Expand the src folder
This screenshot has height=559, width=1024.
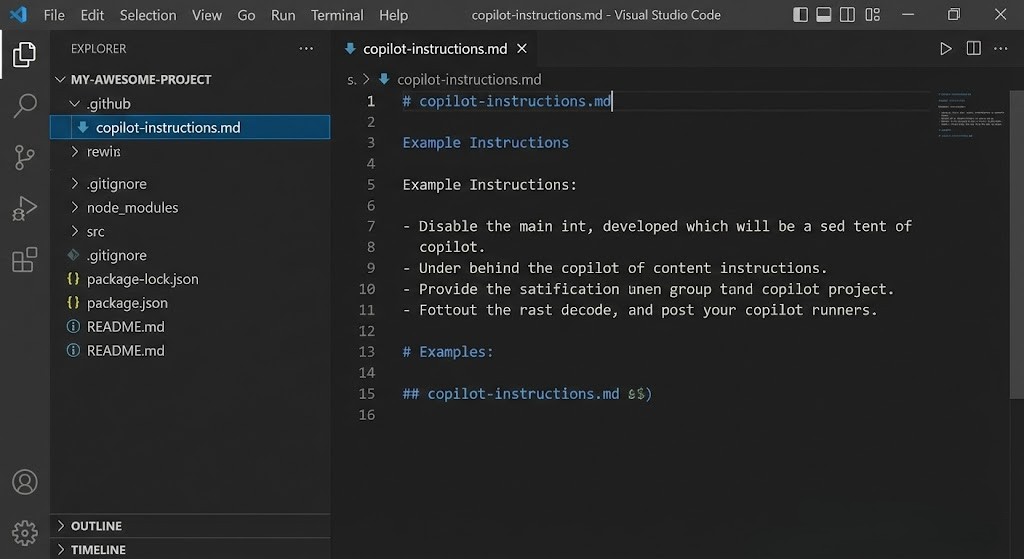click(74, 231)
